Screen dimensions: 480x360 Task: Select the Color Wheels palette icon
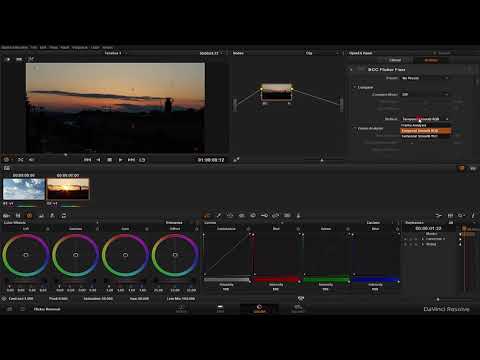(x=29, y=216)
